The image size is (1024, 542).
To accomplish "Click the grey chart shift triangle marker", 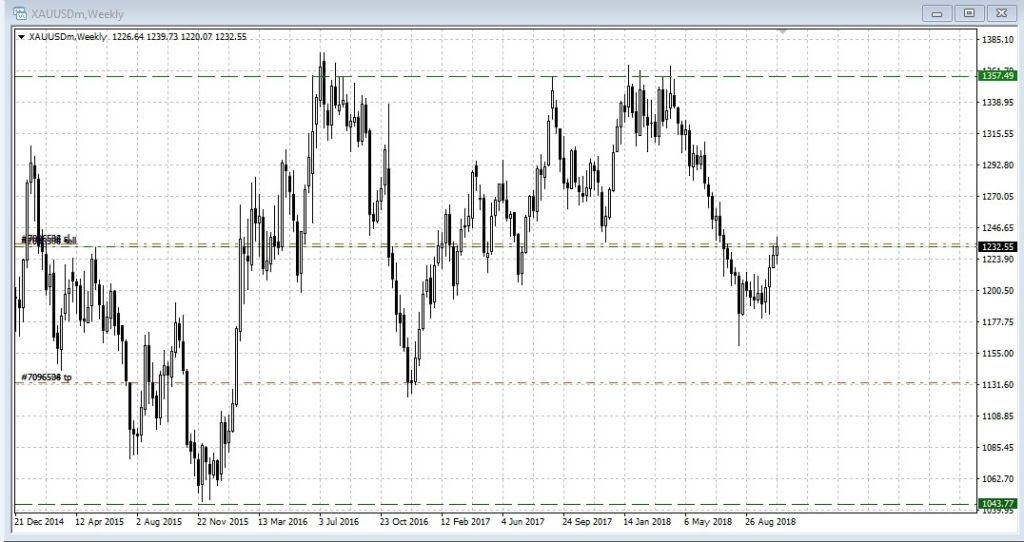I will (783, 33).
